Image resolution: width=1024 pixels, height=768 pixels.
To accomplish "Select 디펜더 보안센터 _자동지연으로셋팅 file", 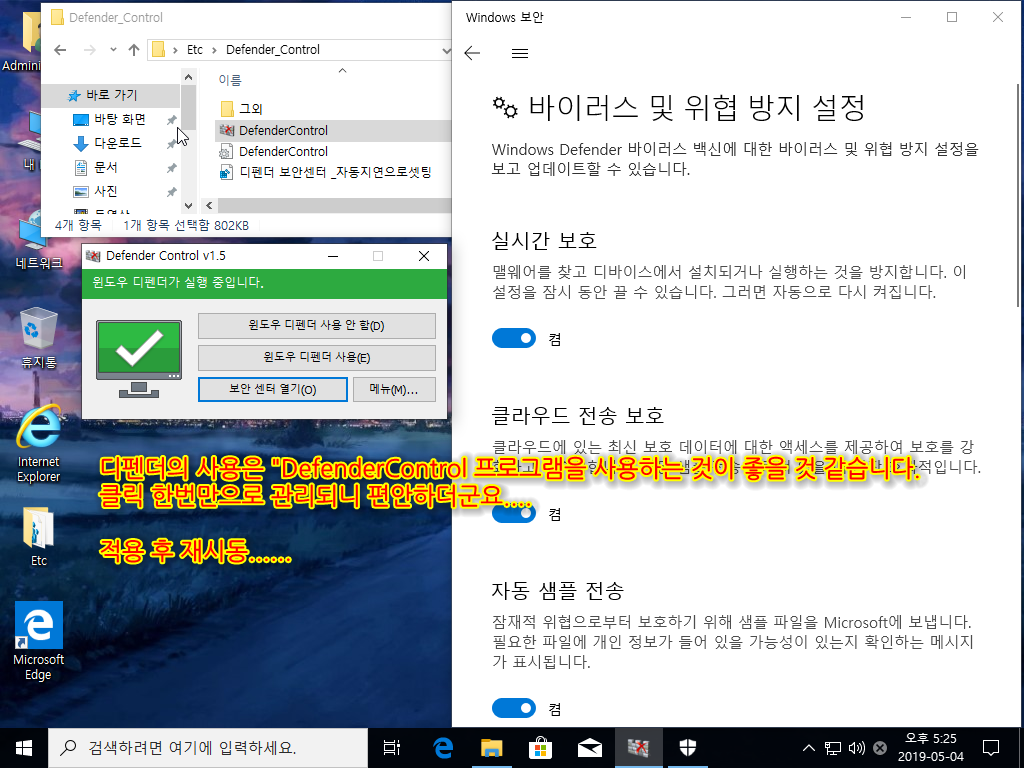I will (x=326, y=172).
